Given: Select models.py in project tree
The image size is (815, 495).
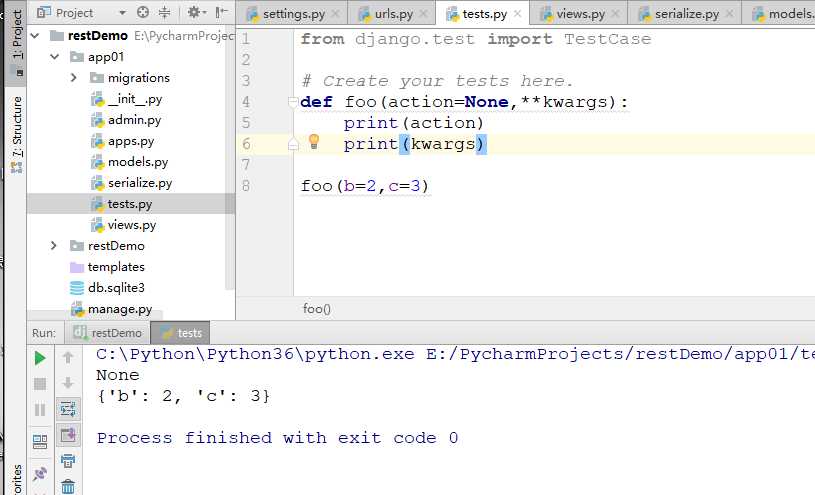Looking at the screenshot, I should pos(129,162).
